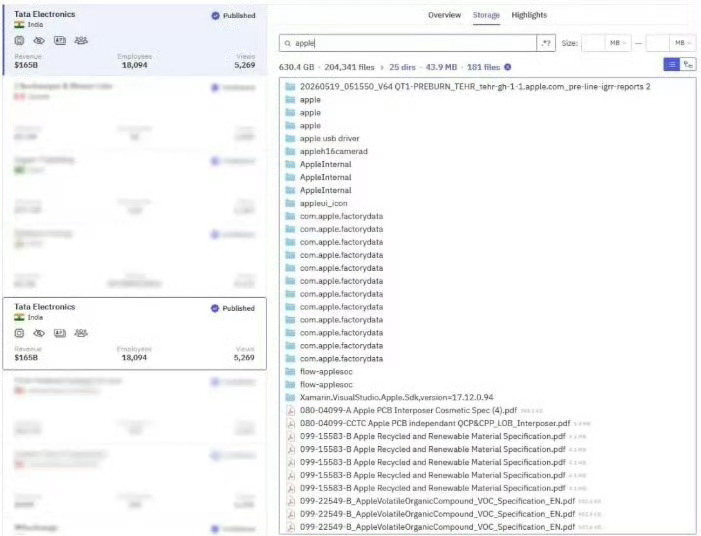
Task: Click the folder icon beside 'apple usb driver'
Action: pyautogui.click(x=291, y=139)
